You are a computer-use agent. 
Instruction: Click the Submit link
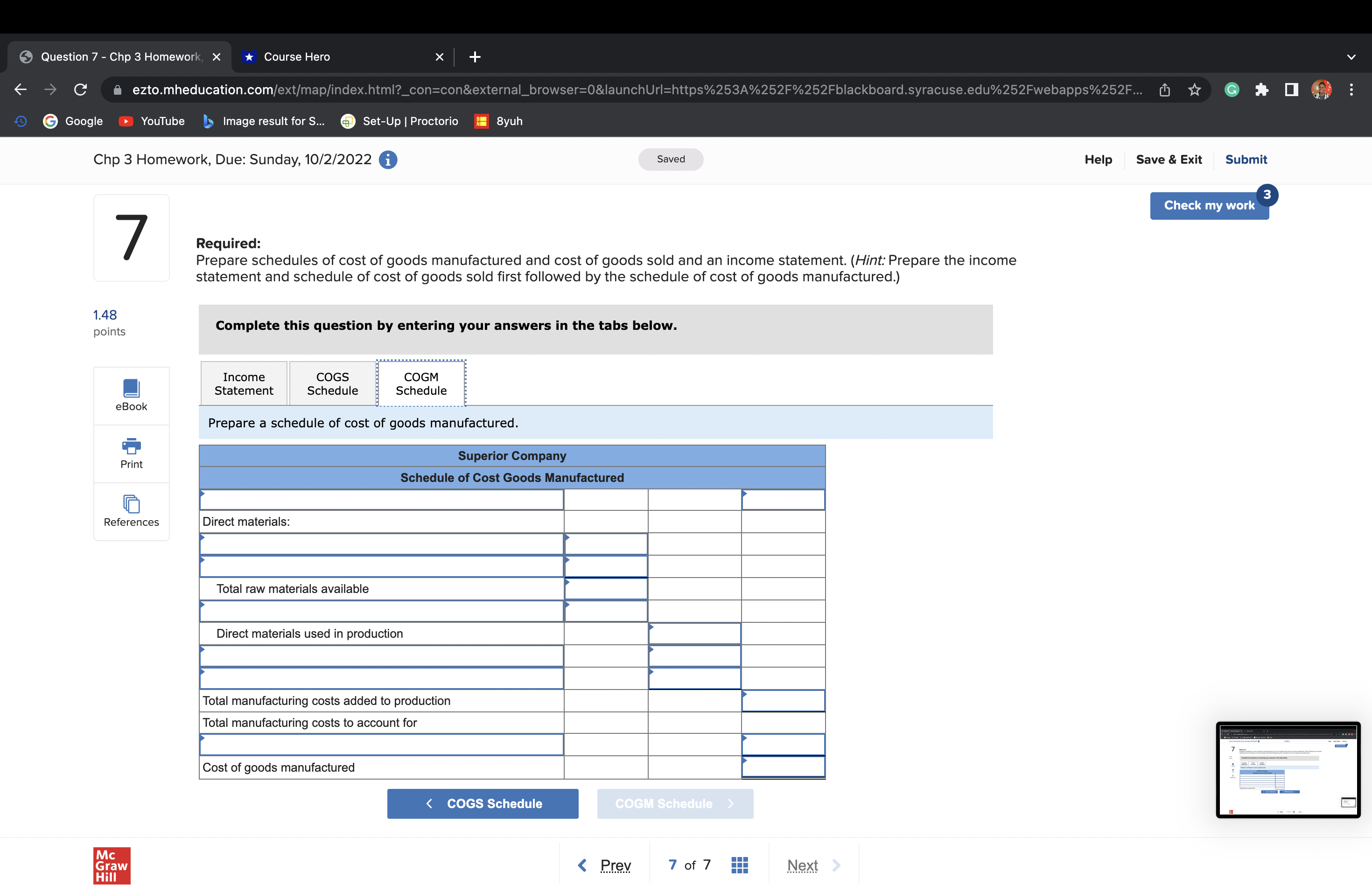[1246, 160]
